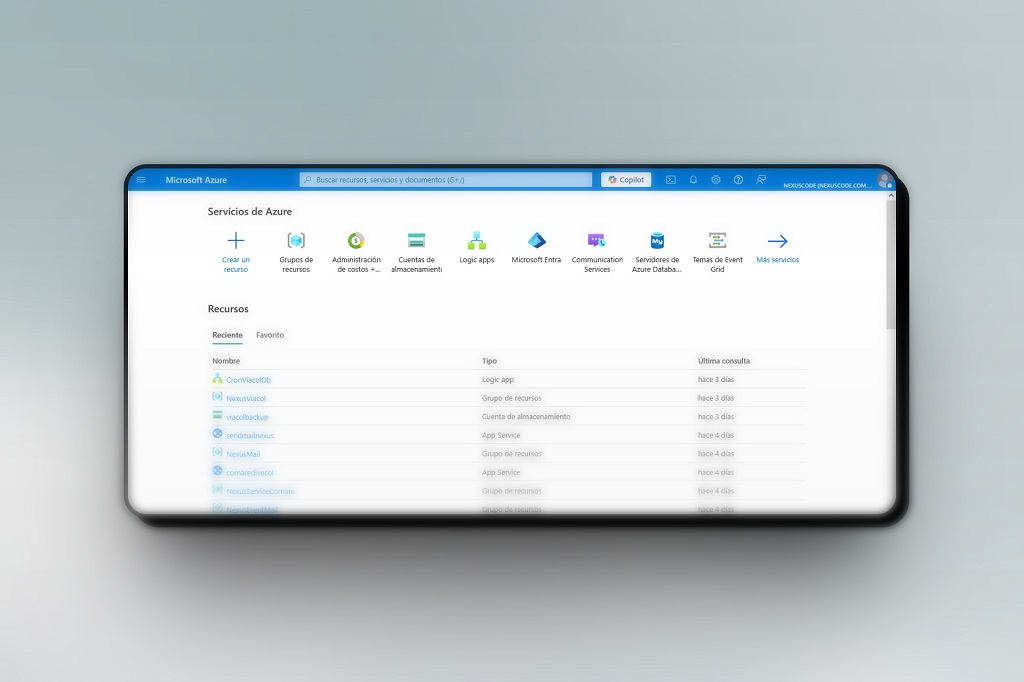Open Servidores de Azure Database icon
The image size is (1024, 682).
[x=657, y=241]
